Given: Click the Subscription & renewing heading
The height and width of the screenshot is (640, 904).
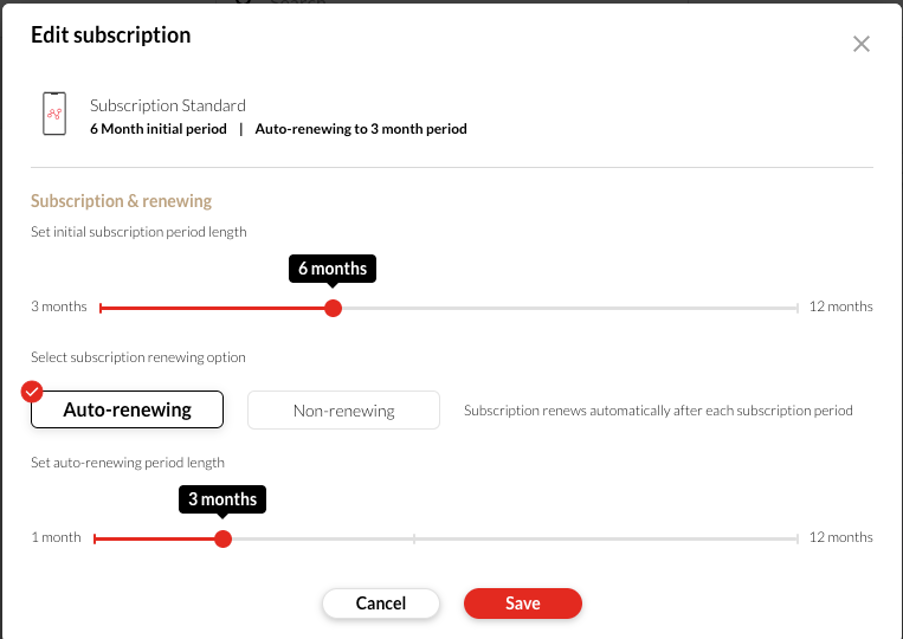Looking at the screenshot, I should pyautogui.click(x=121, y=201).
